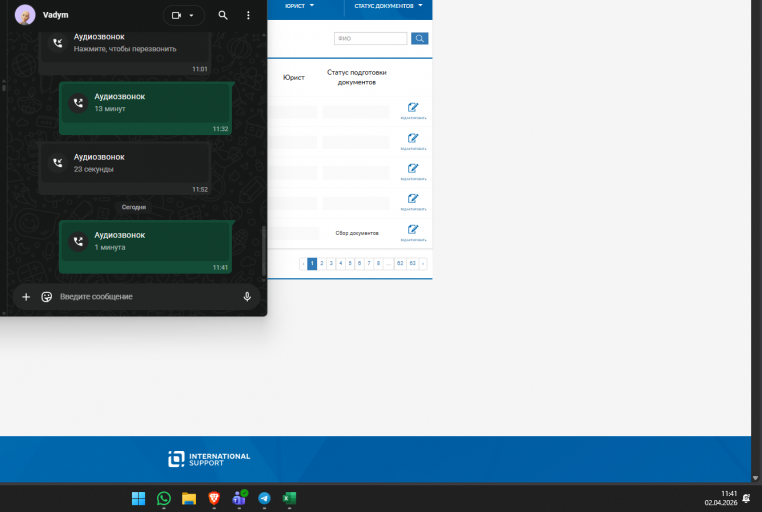Screen dimensions: 762x512
Task: Open Excel from the taskbar
Action: click(289, 498)
